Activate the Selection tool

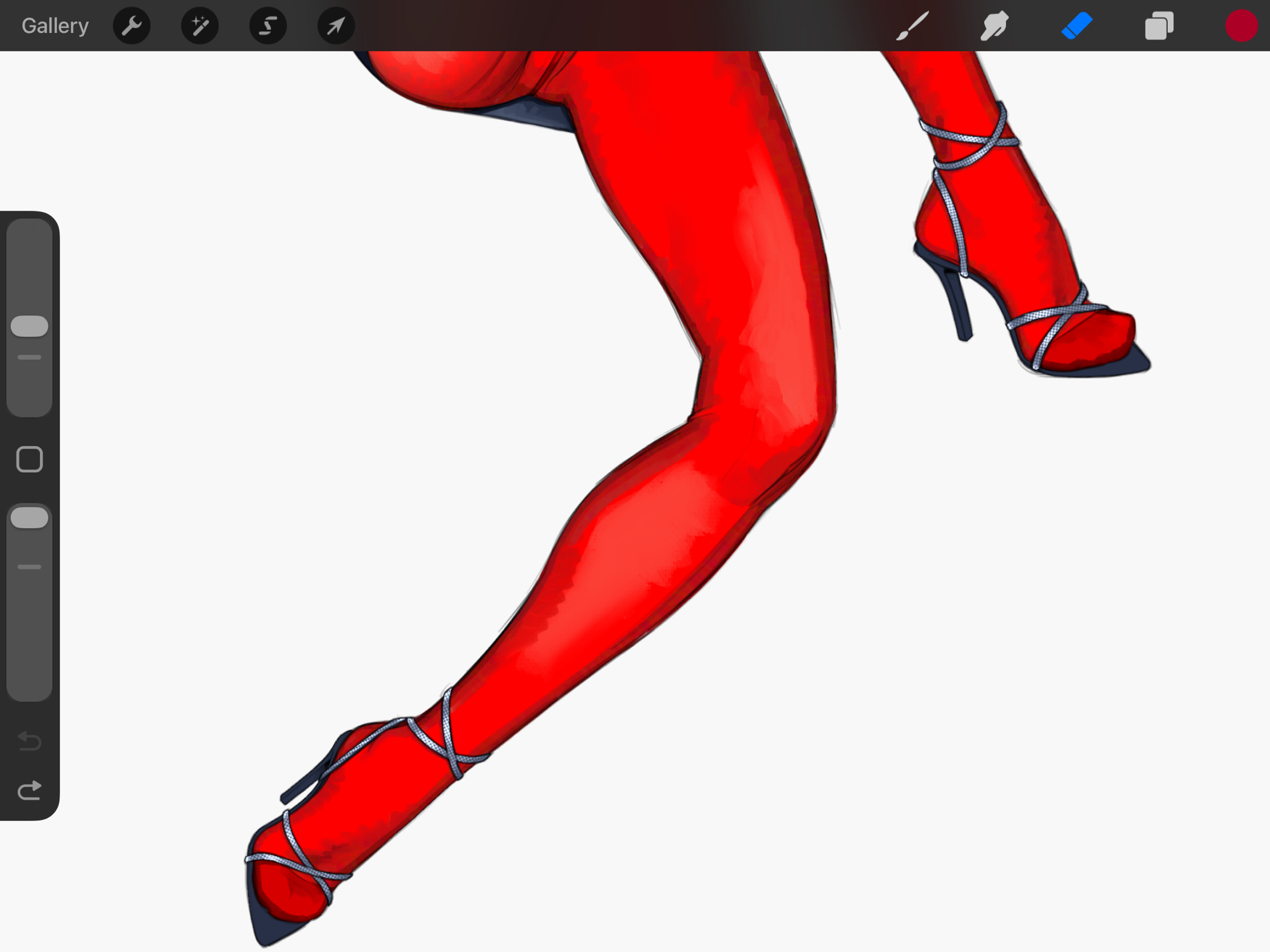268,26
